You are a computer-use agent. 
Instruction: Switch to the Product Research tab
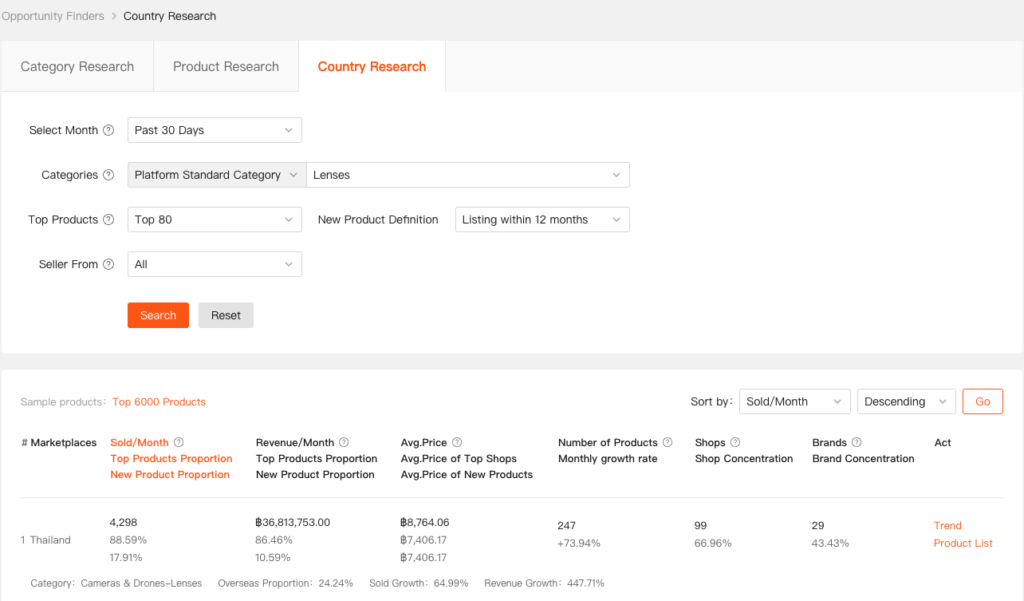pos(226,67)
